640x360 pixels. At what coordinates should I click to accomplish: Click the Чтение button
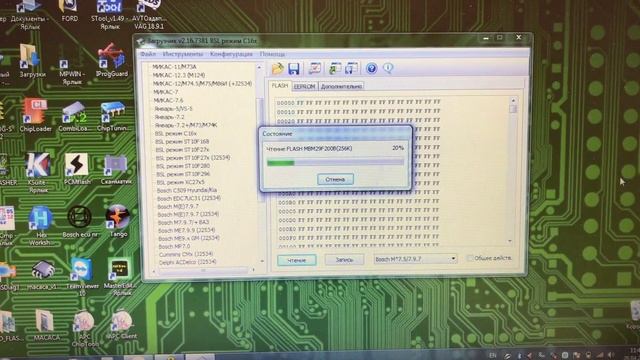coord(297,260)
